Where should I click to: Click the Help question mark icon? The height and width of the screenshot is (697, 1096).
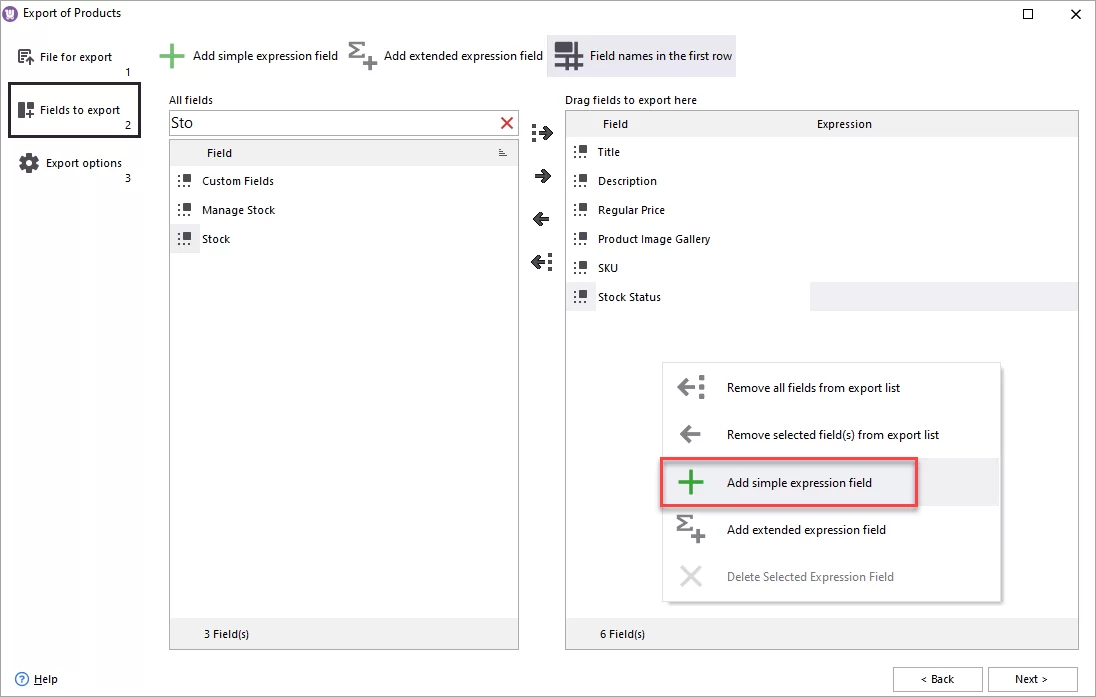coord(22,679)
